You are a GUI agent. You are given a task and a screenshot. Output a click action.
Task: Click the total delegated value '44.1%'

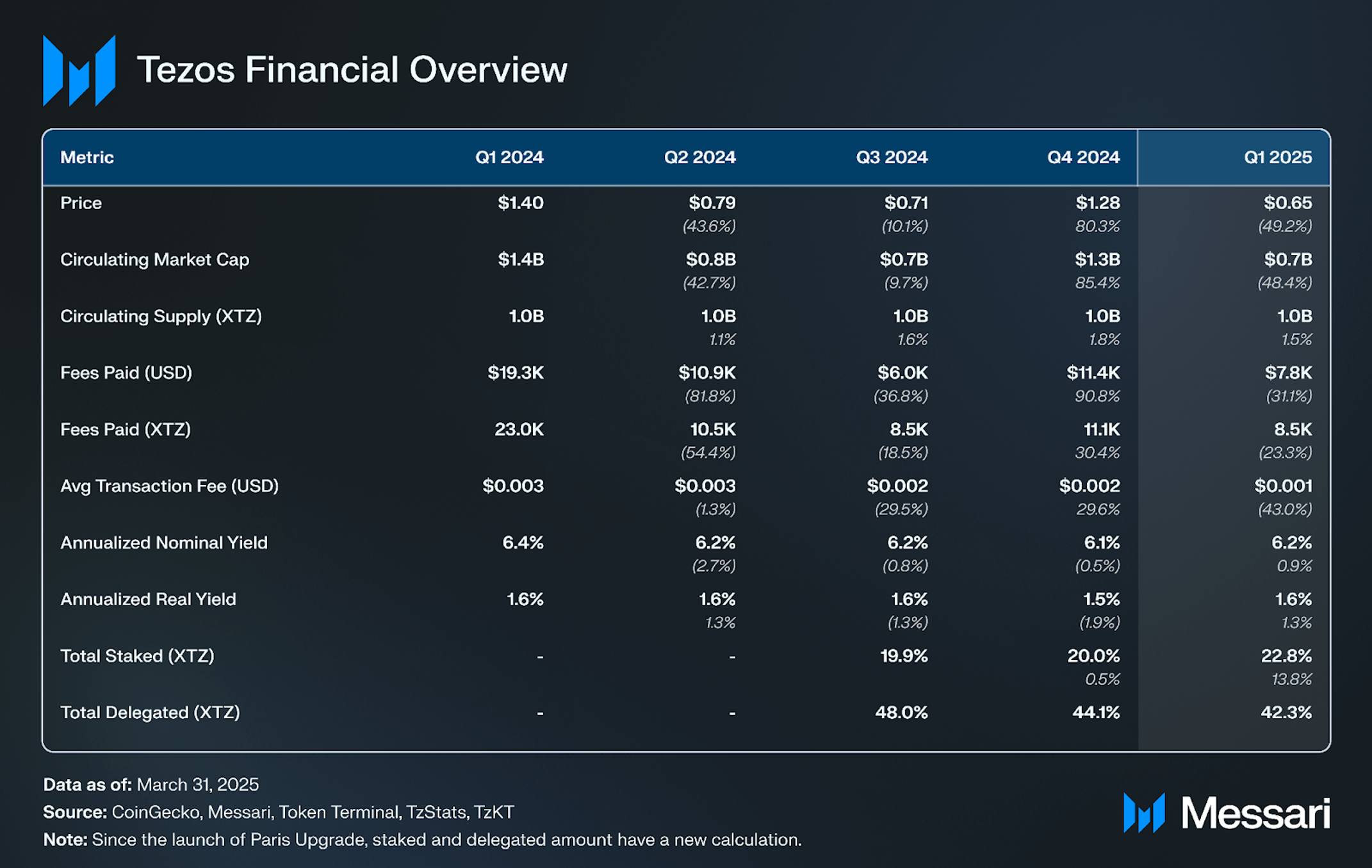(1096, 712)
